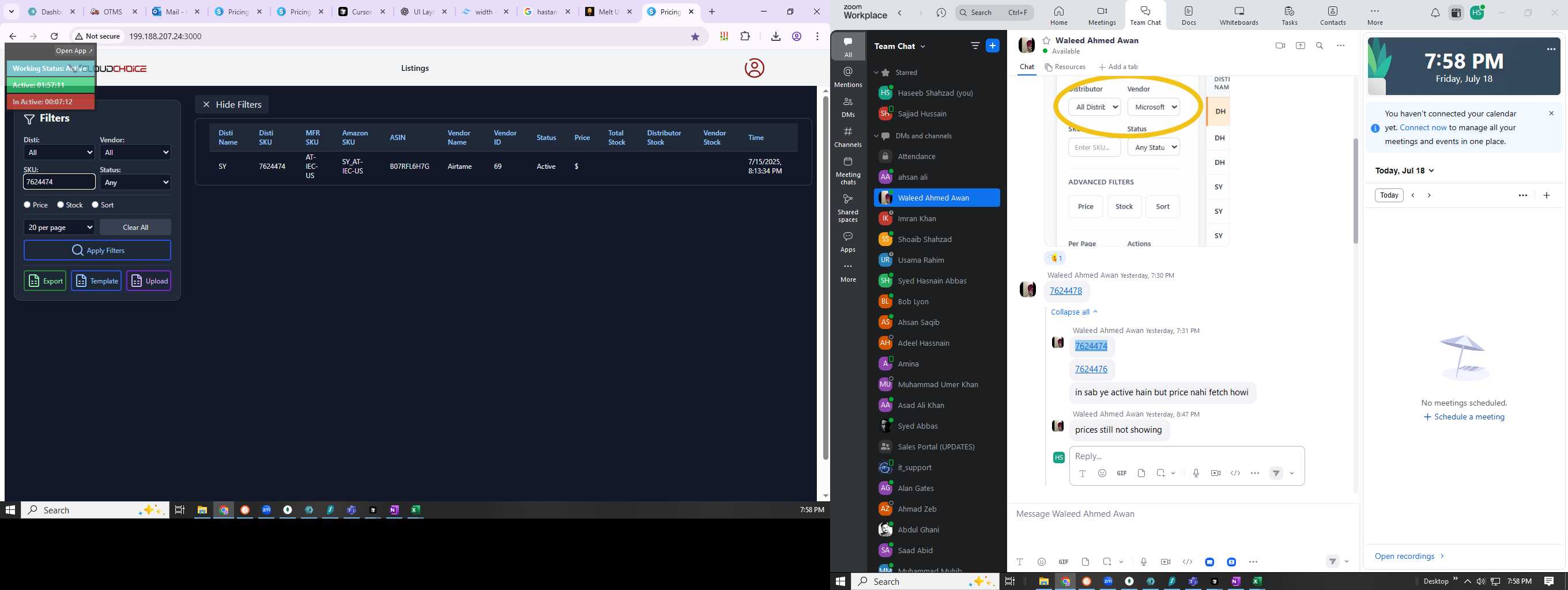Open Chrome extensions puzzle icon
This screenshot has width=1568, height=590.
click(745, 36)
